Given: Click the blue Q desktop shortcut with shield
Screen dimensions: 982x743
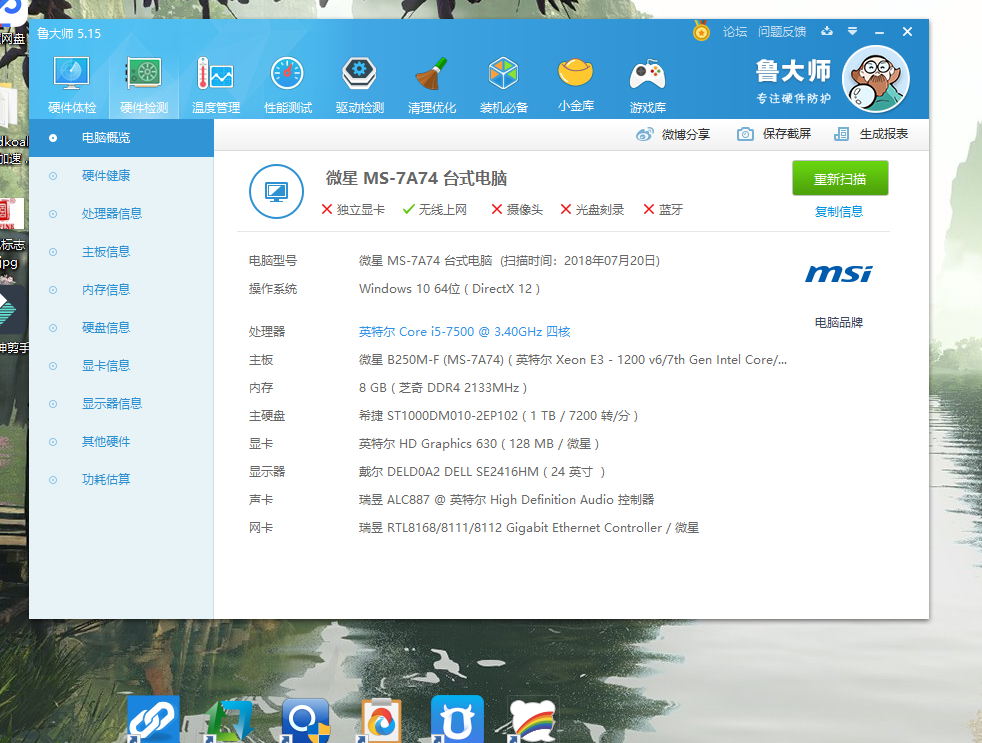Looking at the screenshot, I should pyautogui.click(x=305, y=720).
